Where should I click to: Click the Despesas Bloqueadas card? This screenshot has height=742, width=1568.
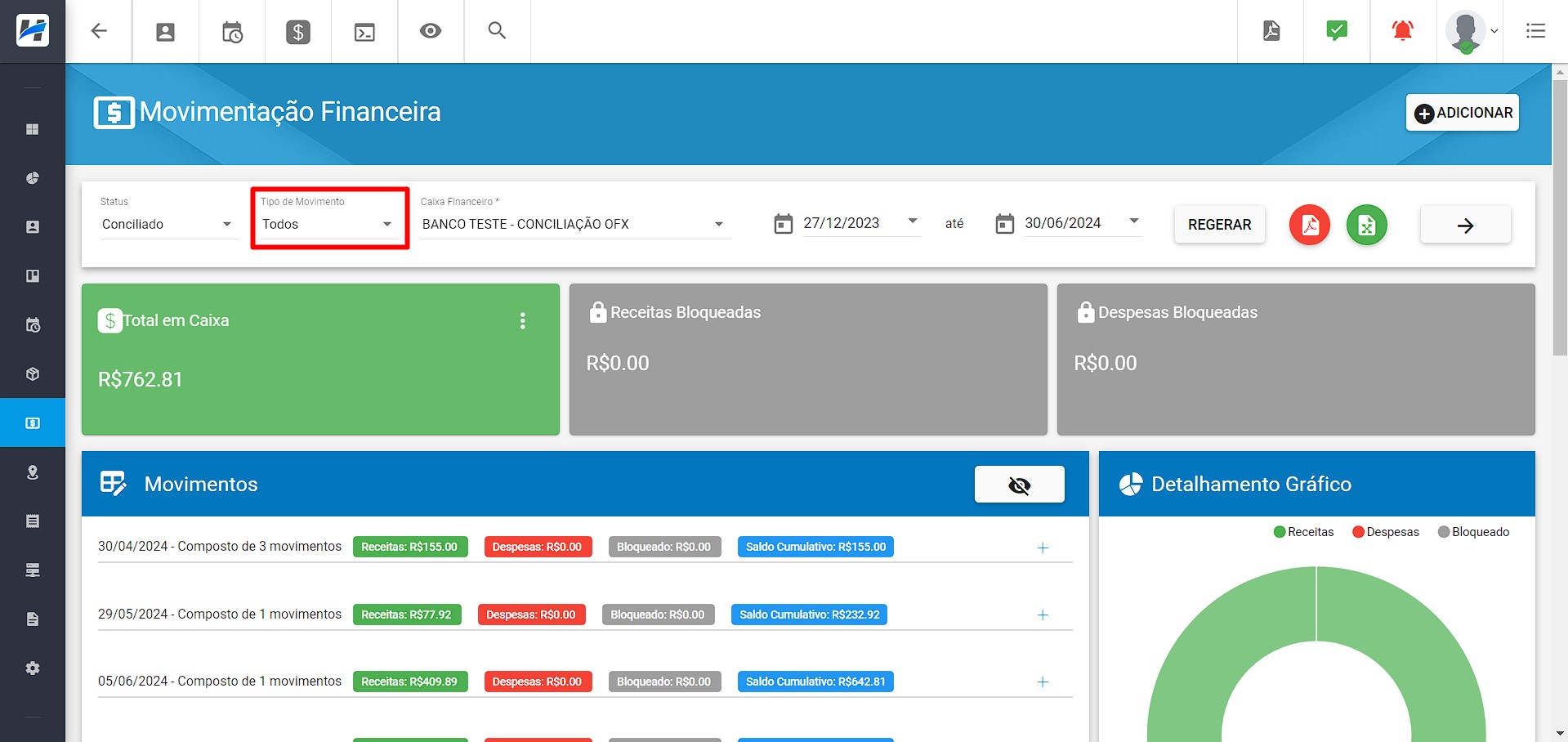click(1296, 360)
